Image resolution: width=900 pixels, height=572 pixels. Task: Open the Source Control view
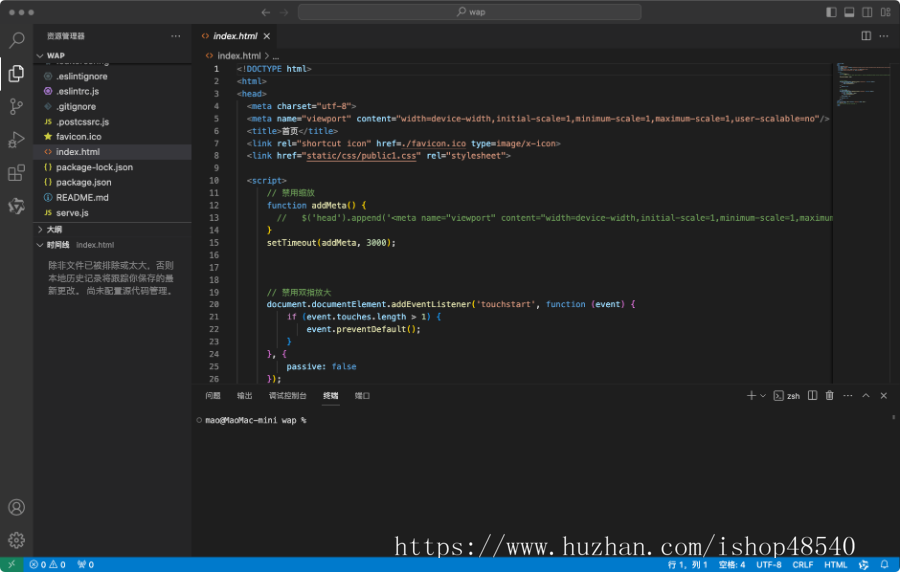(x=16, y=106)
